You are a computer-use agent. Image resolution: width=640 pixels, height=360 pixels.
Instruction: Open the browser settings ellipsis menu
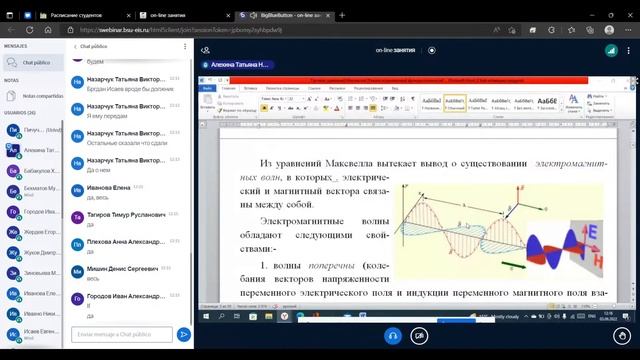point(628,30)
